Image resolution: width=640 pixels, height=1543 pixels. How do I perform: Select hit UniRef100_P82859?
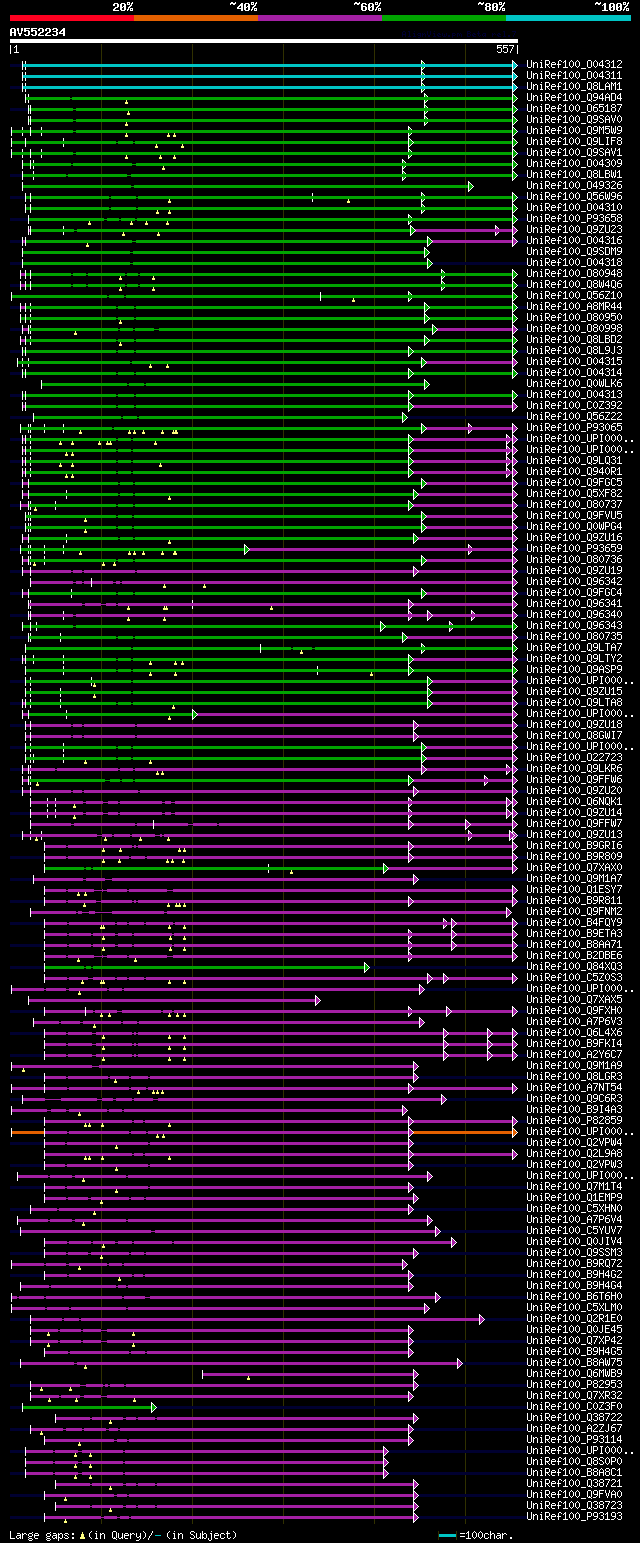click(x=574, y=1121)
